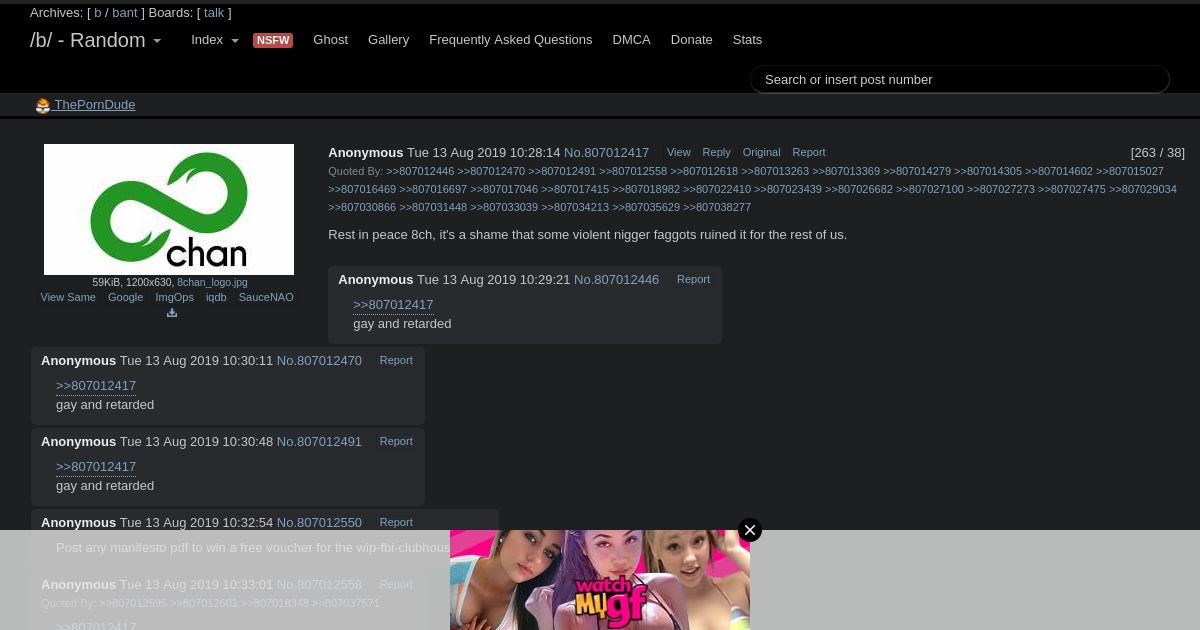Viewport: 1200px width, 630px height.
Task: Click the >>807012417 quote inside post 807012470
Action: tap(96, 386)
